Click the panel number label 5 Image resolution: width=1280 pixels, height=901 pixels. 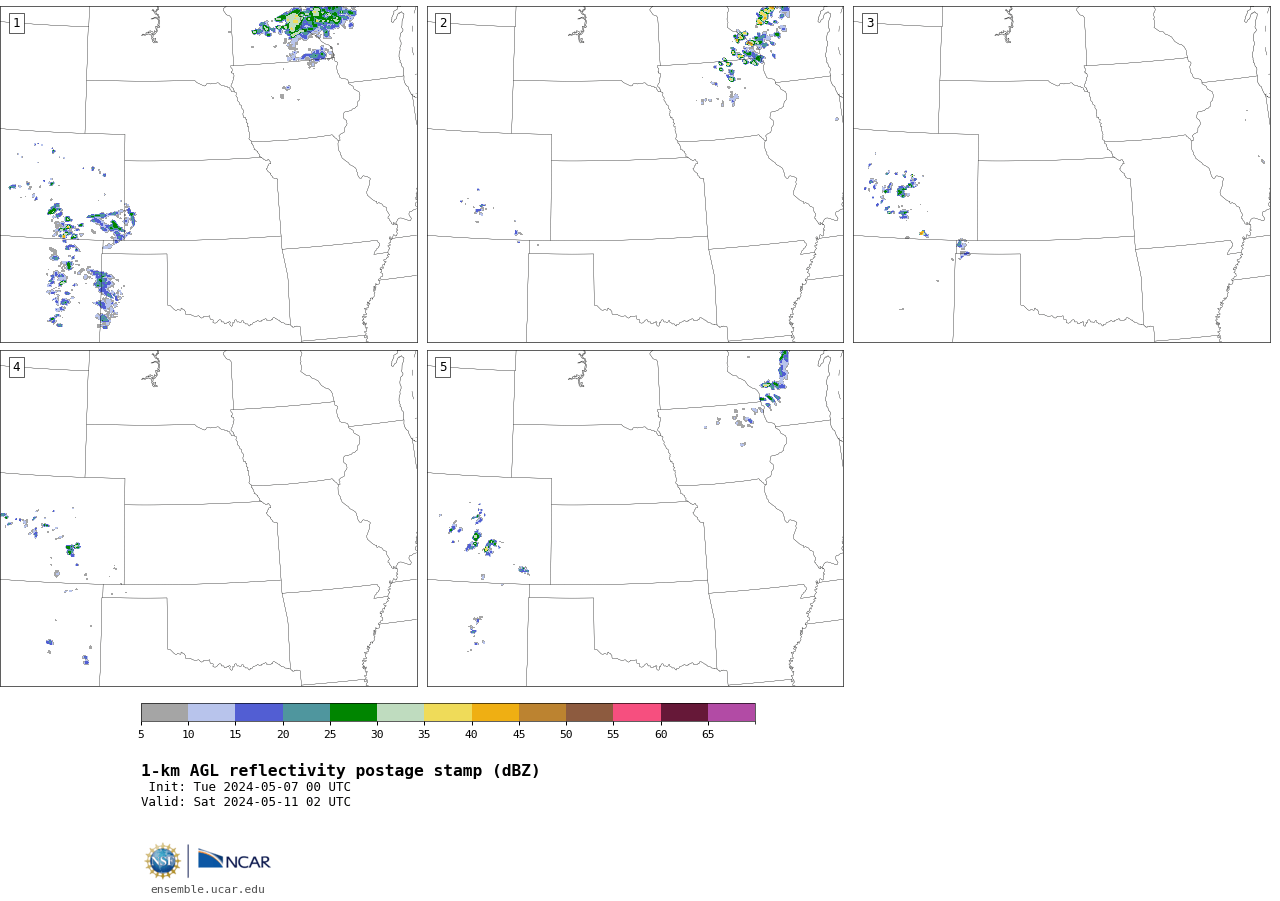pyautogui.click(x=443, y=367)
